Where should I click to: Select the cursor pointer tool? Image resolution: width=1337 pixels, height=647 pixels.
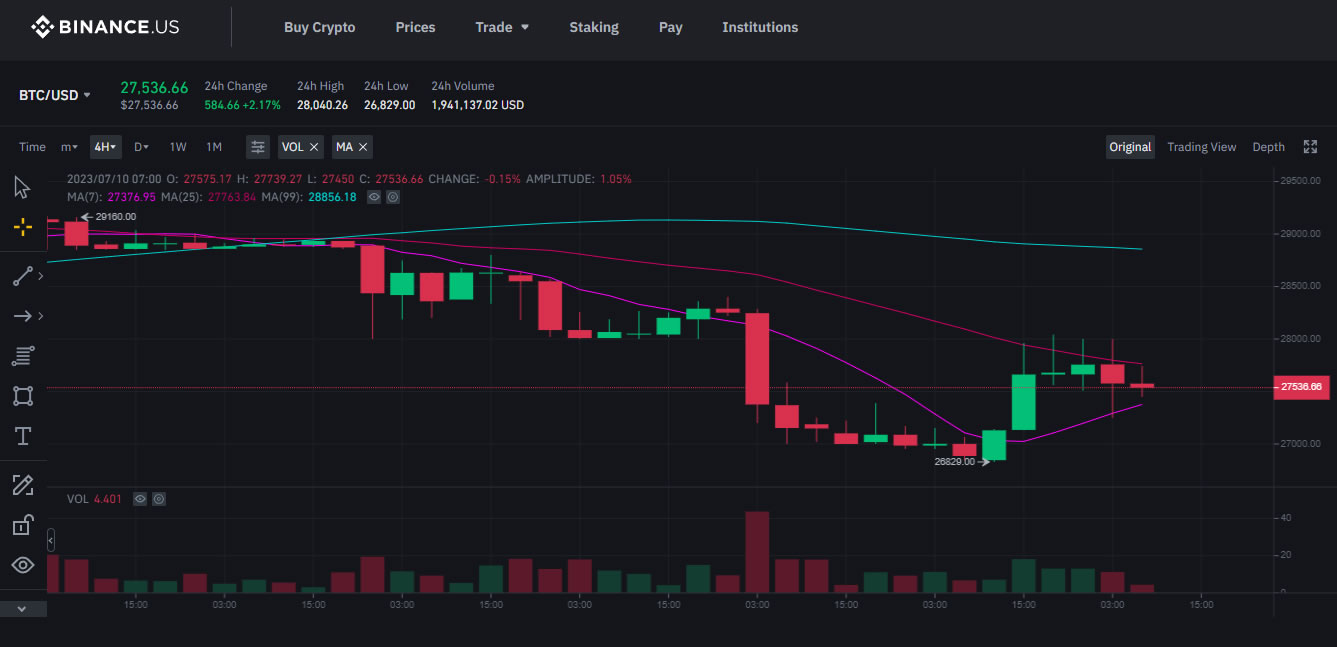click(x=22, y=188)
